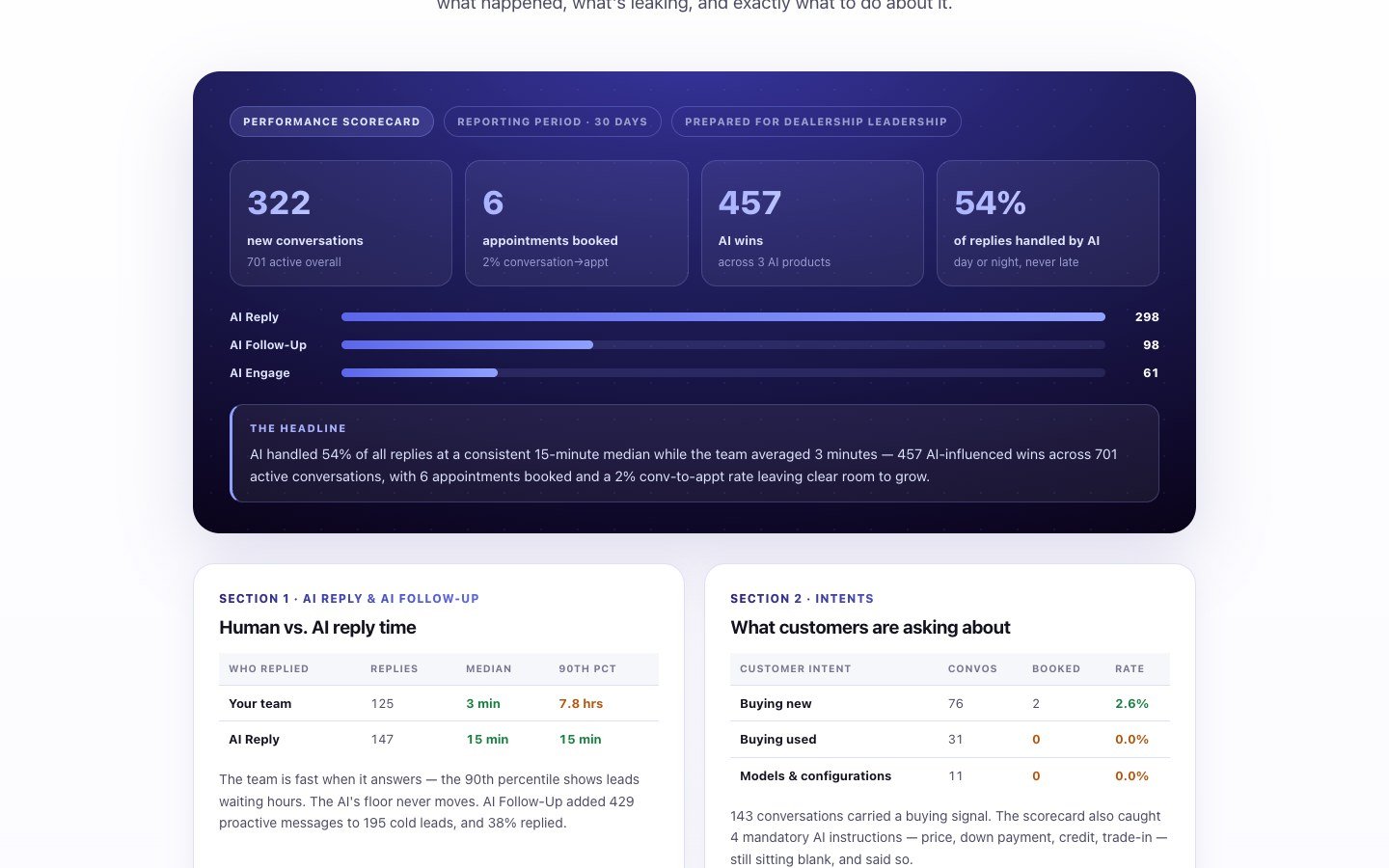Click the AI Follow-Up progress bar

click(x=723, y=344)
